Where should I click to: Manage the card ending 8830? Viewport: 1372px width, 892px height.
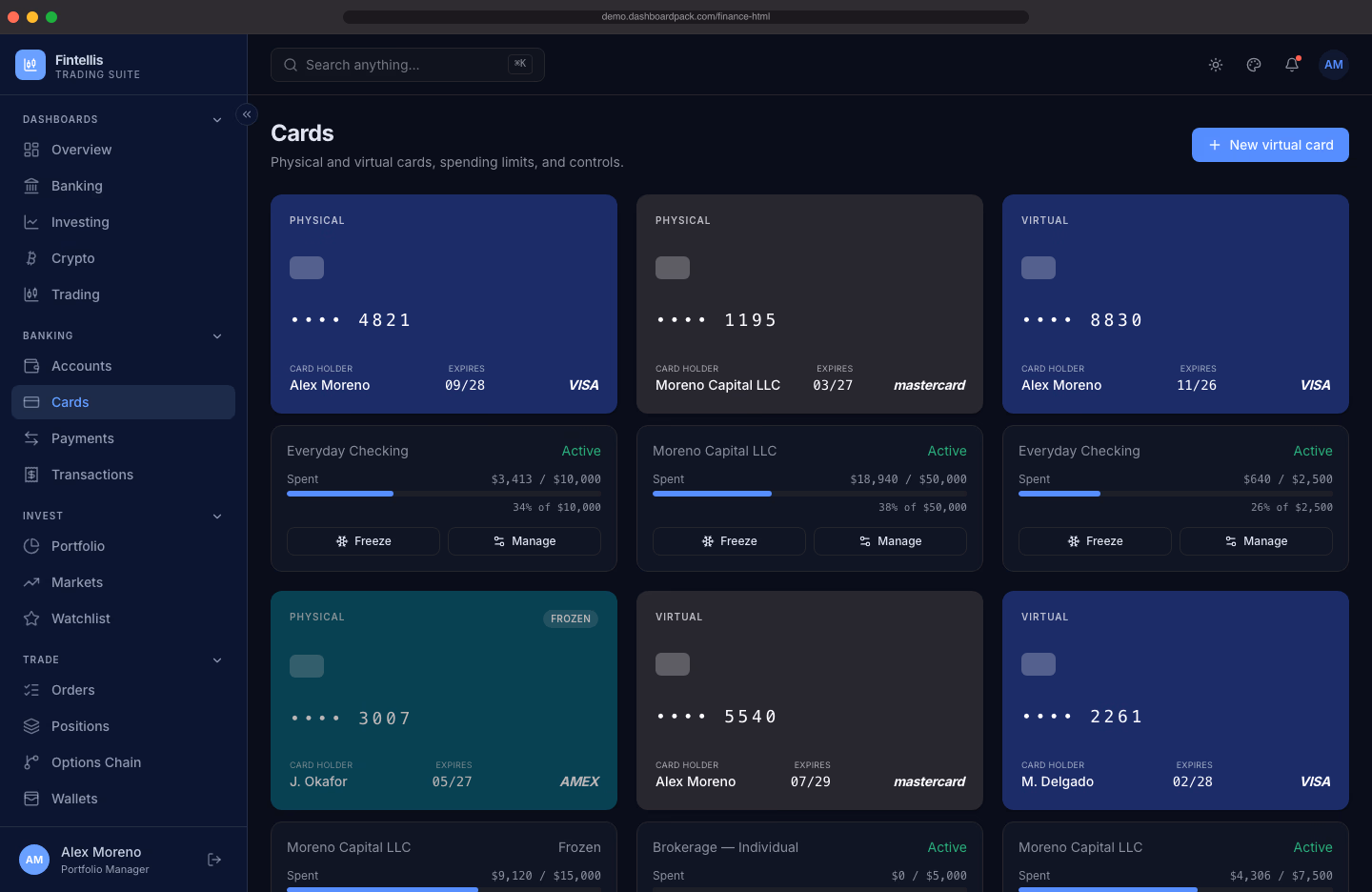tap(1256, 541)
